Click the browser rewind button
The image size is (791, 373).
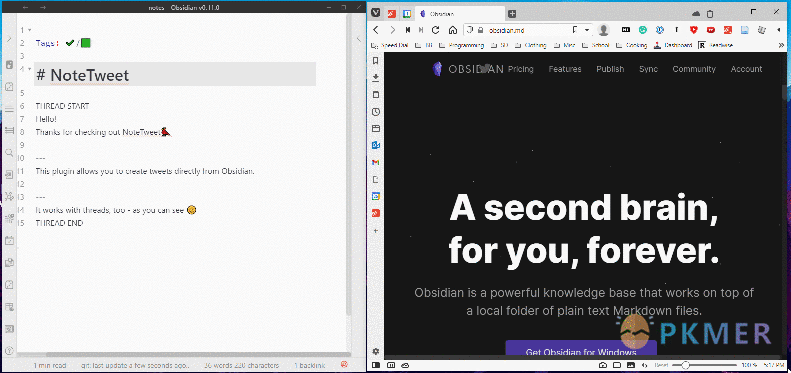407,30
